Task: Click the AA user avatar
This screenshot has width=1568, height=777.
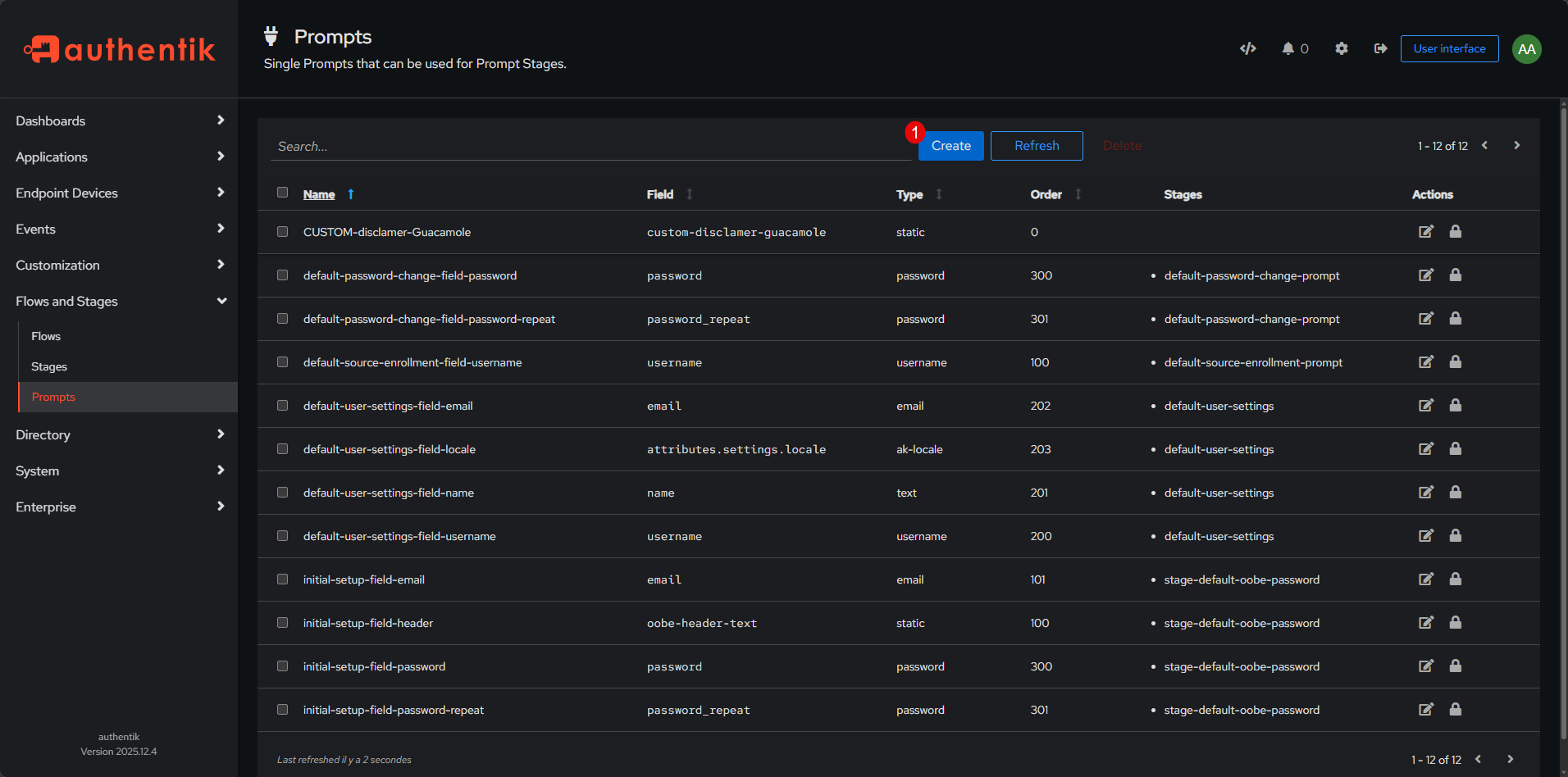Action: pyautogui.click(x=1526, y=49)
